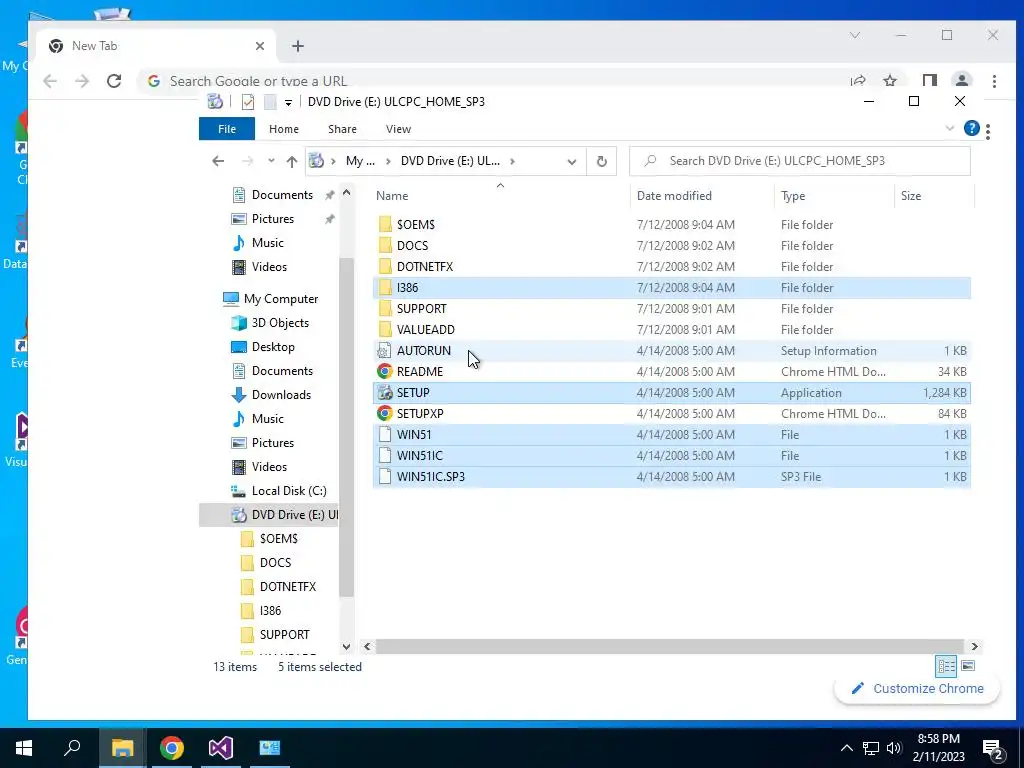Open Customize Quick Access Toolbar dropdown
Image resolution: width=1024 pixels, height=768 pixels.
tap(288, 103)
